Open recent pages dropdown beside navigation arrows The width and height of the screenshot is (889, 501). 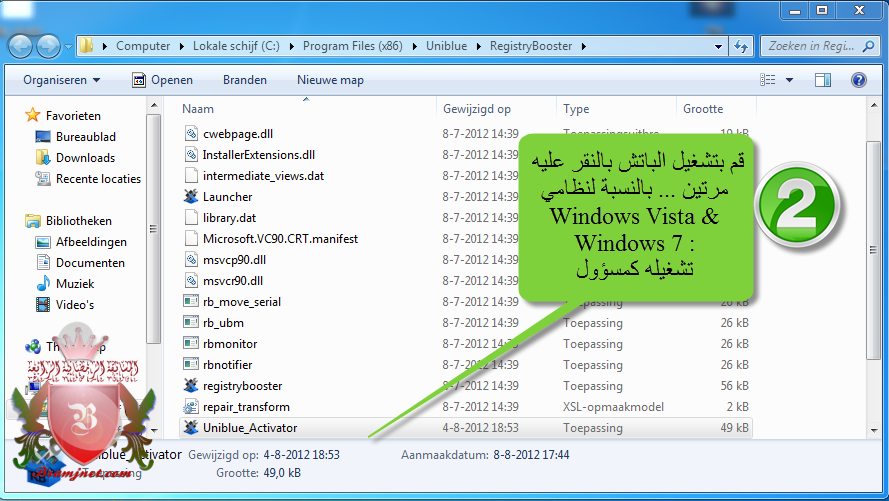pyautogui.click(x=68, y=46)
